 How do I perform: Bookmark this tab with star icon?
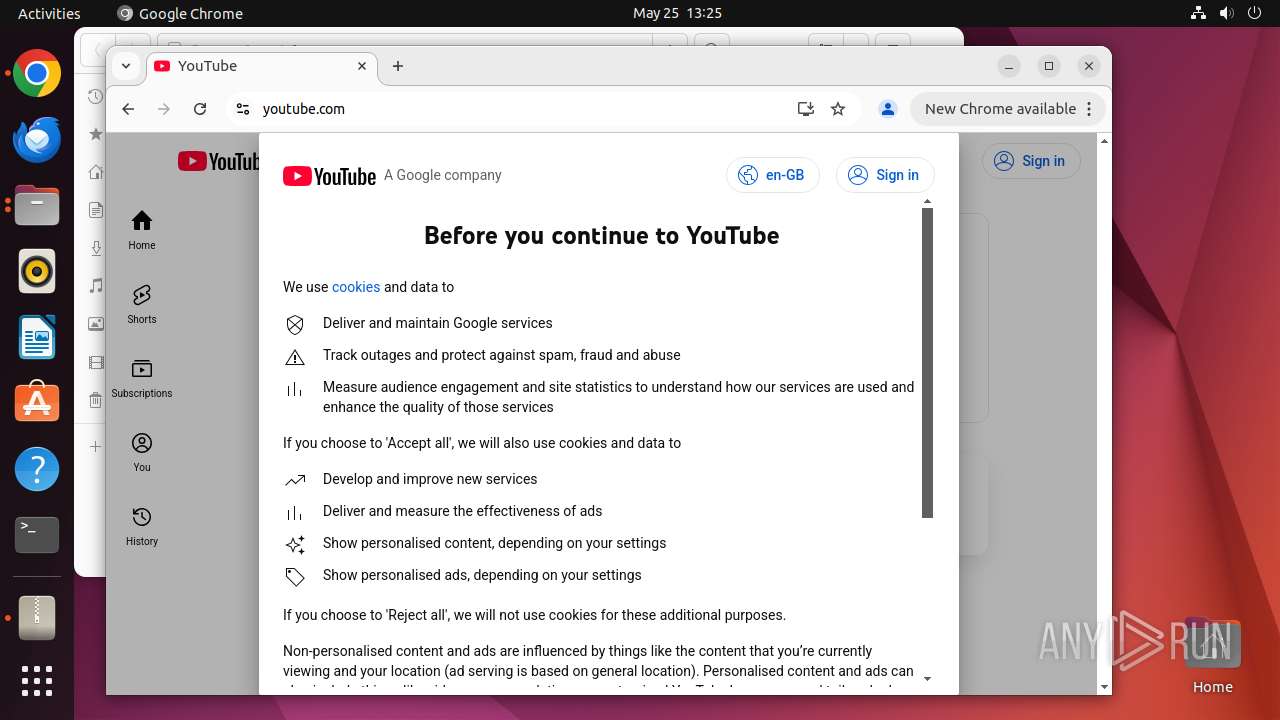pos(838,109)
